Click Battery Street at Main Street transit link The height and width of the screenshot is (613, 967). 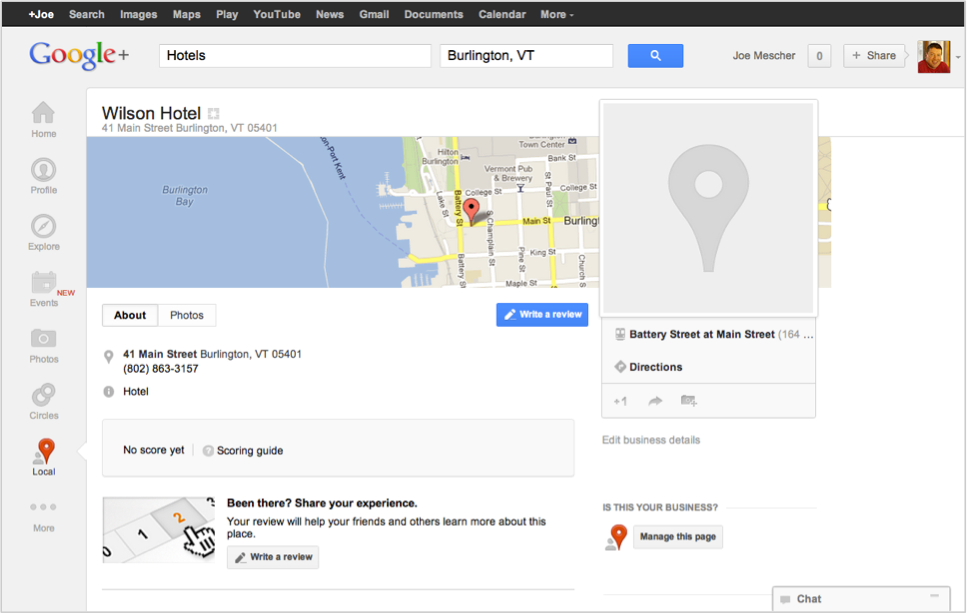[702, 334]
